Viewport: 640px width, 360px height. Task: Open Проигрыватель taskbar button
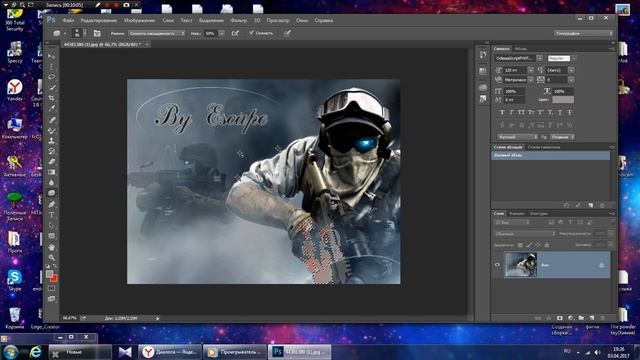point(235,352)
